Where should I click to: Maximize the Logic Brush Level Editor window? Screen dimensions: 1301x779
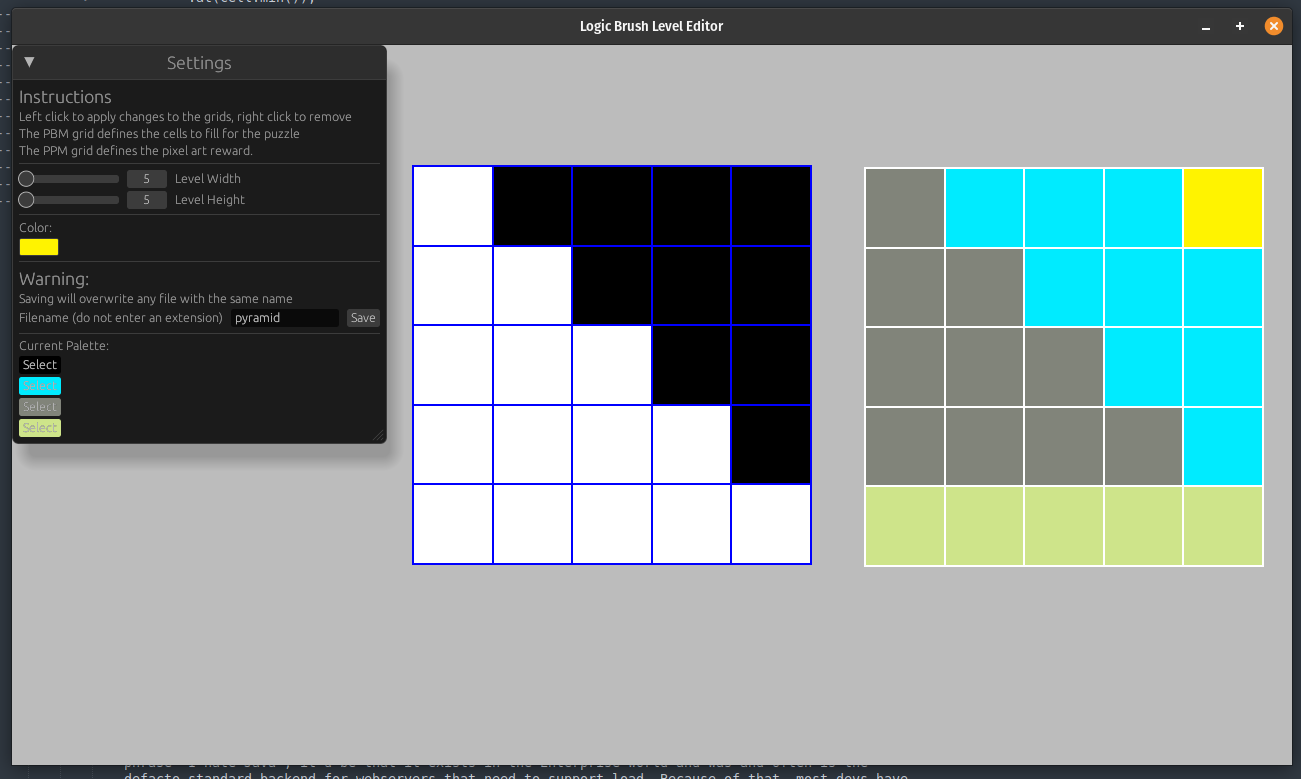[1240, 26]
